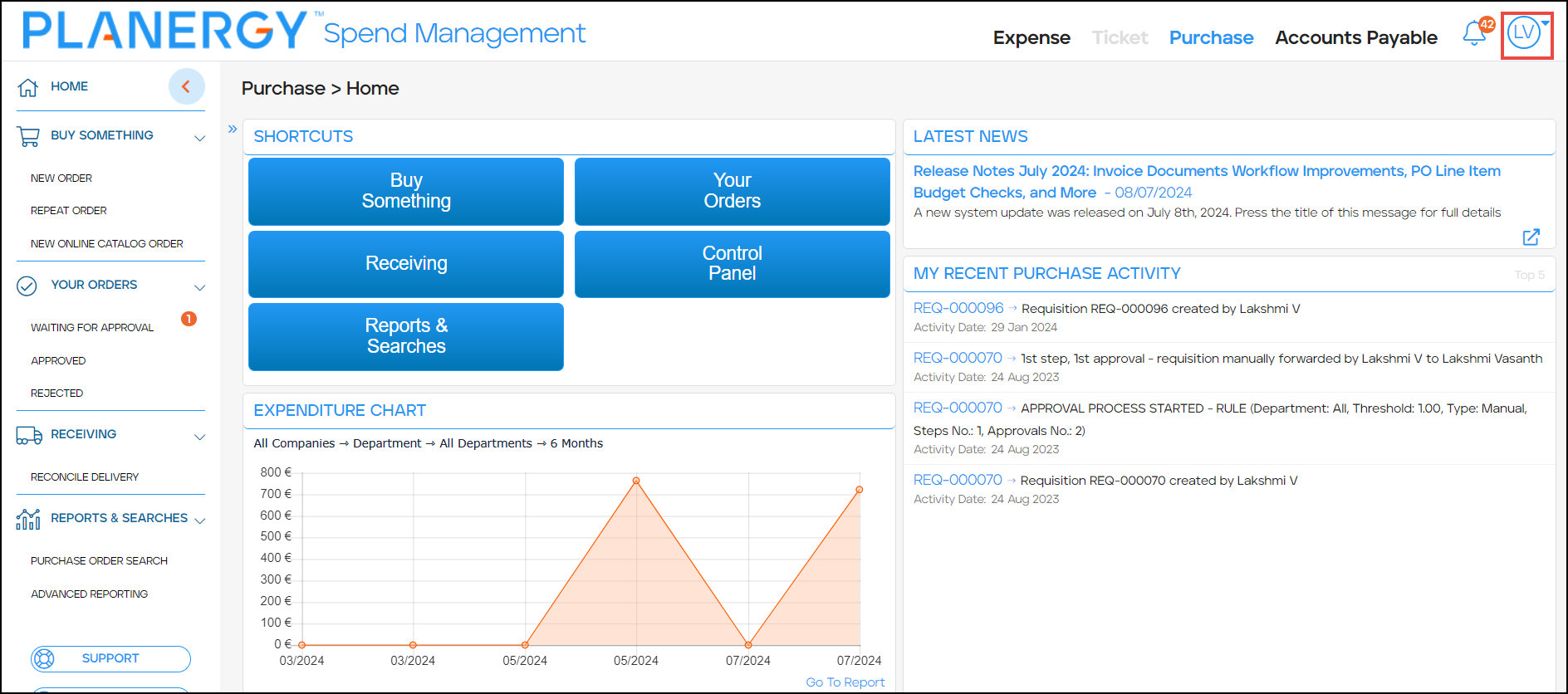Open REQ-000070 link for approval process started
Screen dimensions: 1568x694
point(958,408)
